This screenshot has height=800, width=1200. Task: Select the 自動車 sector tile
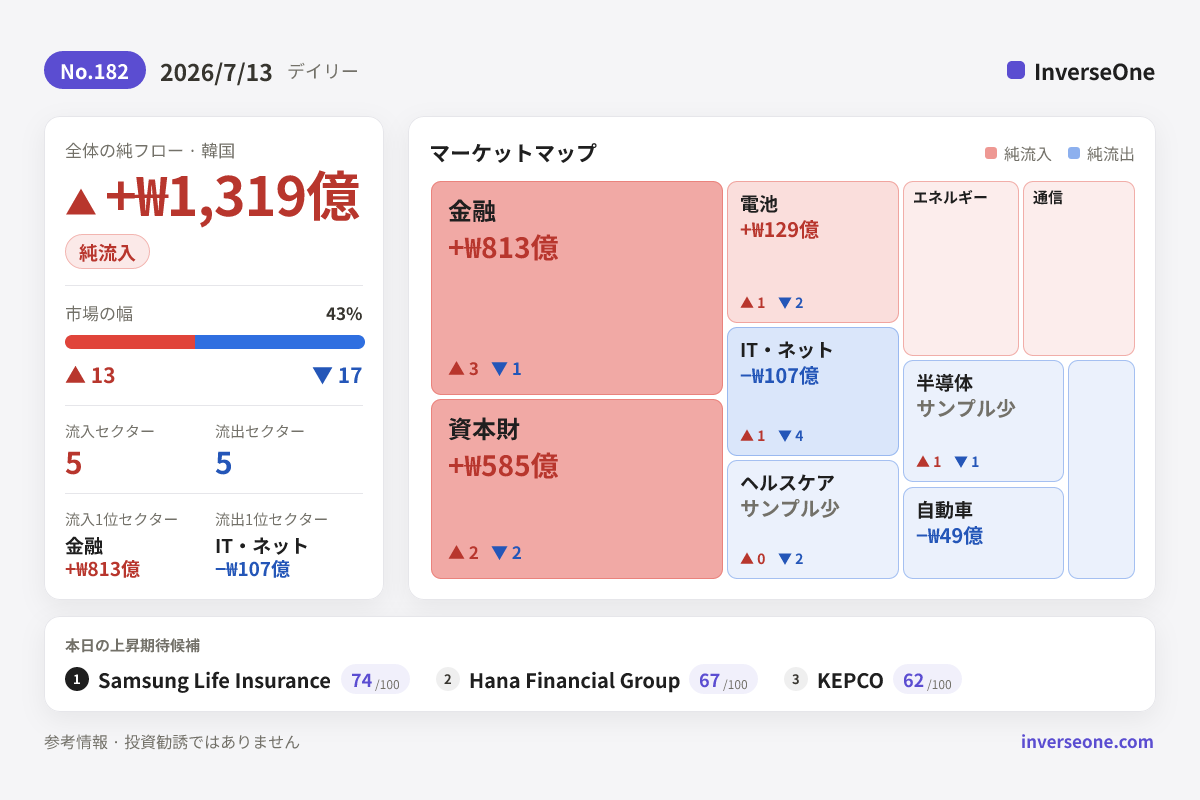point(983,533)
